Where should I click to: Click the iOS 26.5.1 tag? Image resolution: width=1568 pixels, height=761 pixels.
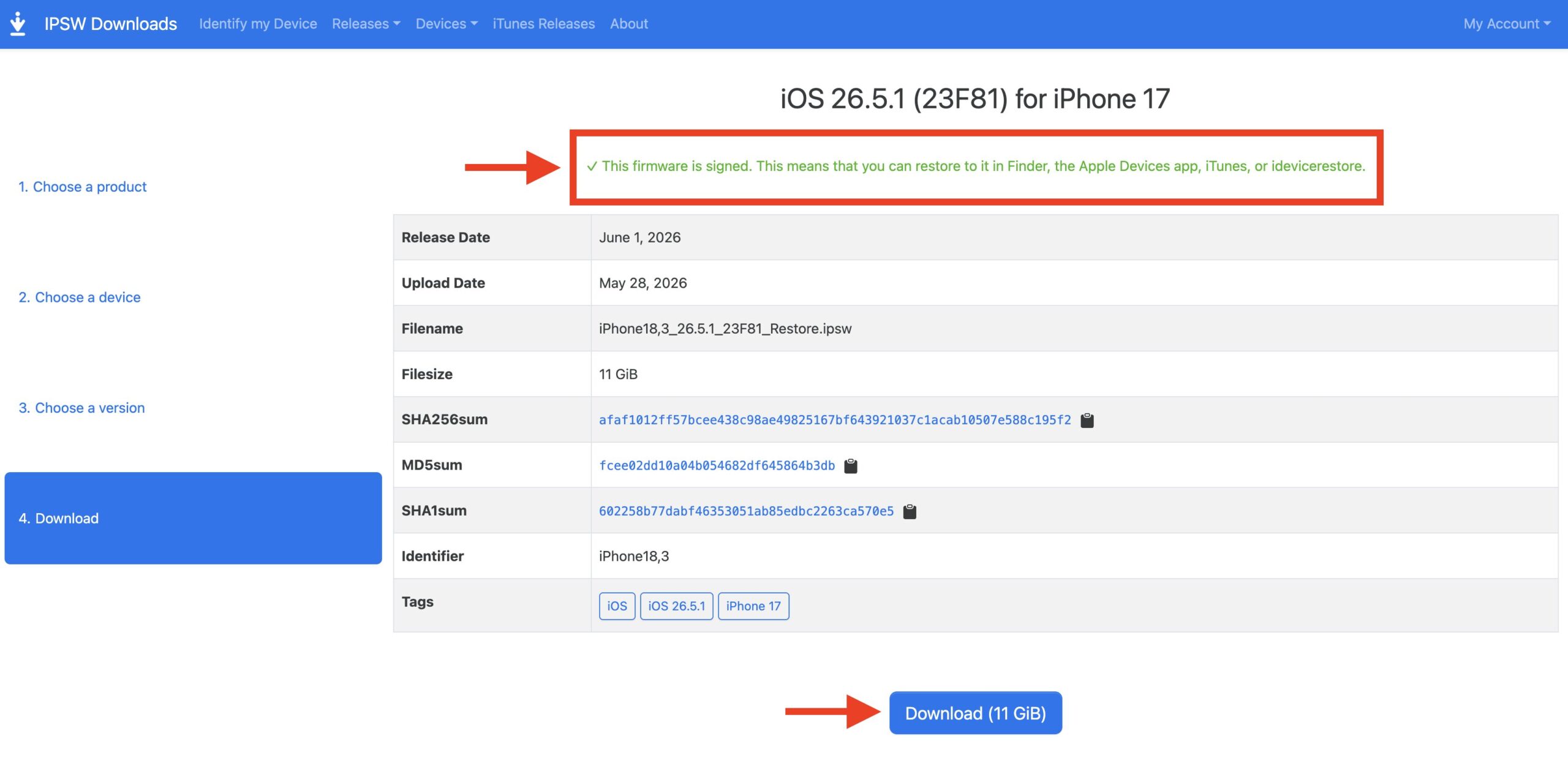coord(676,606)
